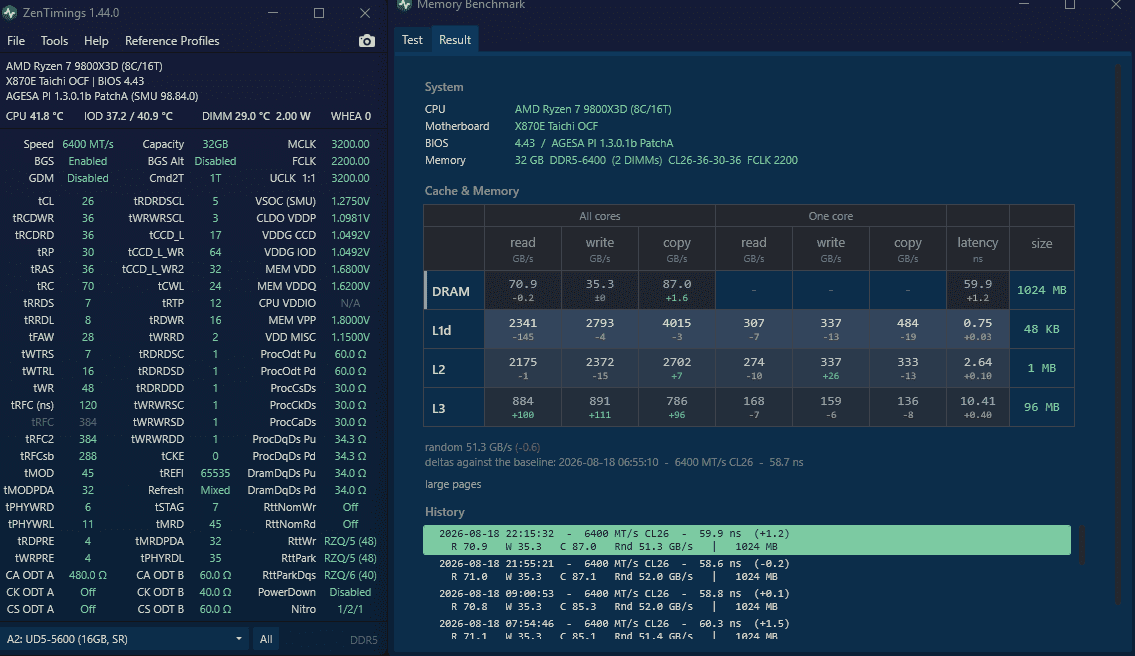Viewport: 1135px width, 656px height.
Task: Click the Refresh value Mixed
Action: pos(215,490)
